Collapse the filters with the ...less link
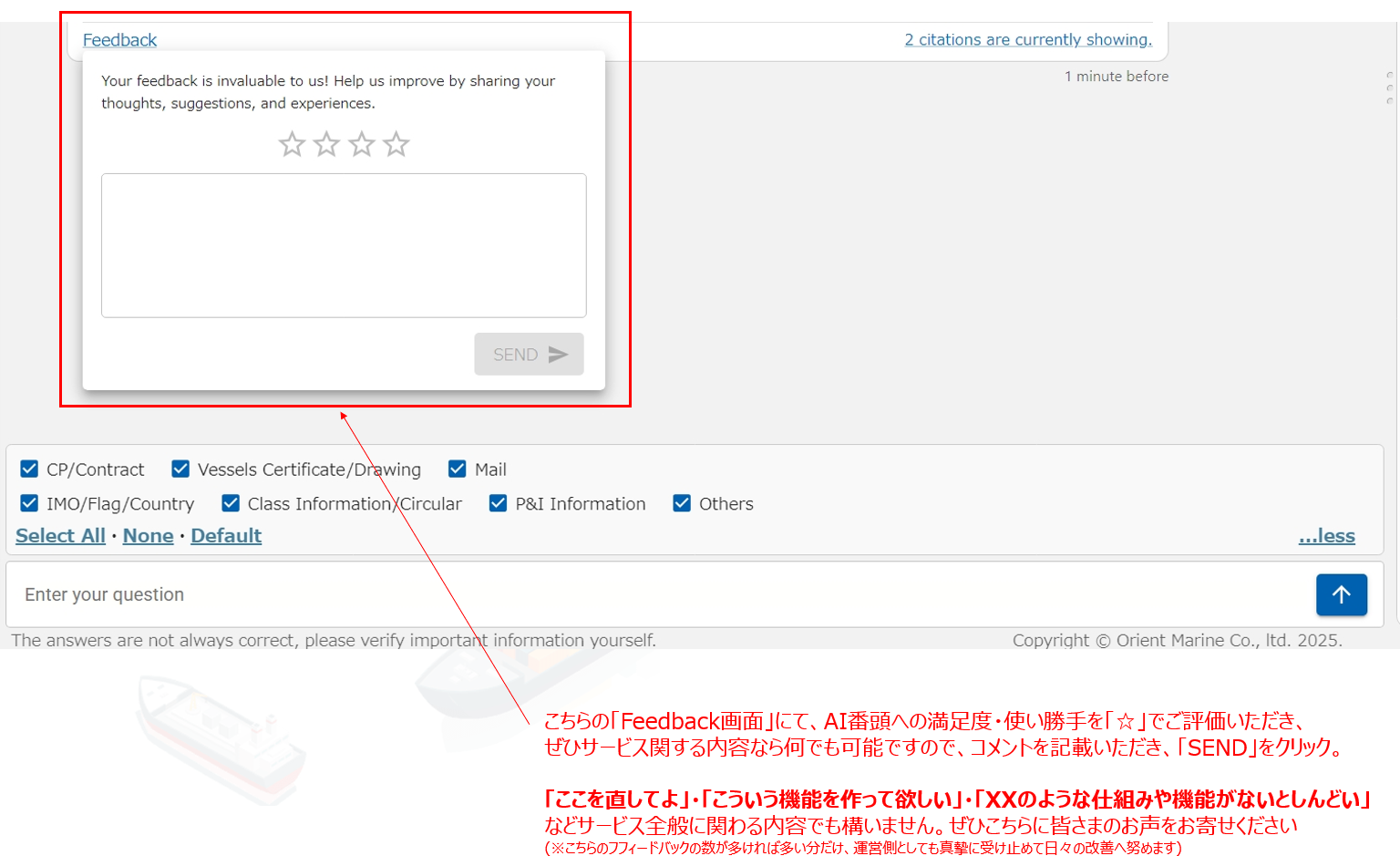Screen dimensions: 1400x856 (x=1326, y=536)
